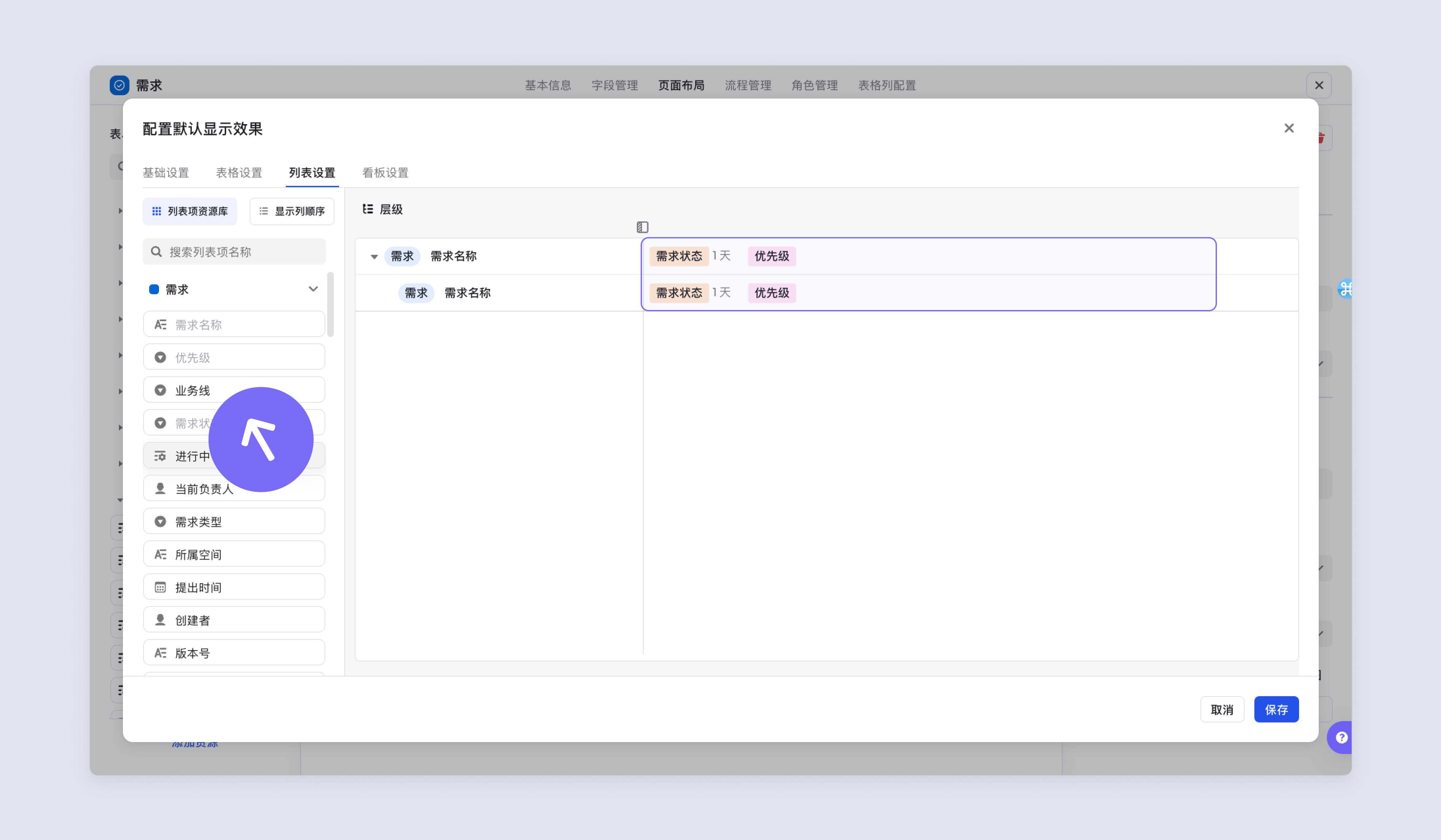Choose the 提出时间 date field item
The image size is (1441, 840).
tap(235, 587)
